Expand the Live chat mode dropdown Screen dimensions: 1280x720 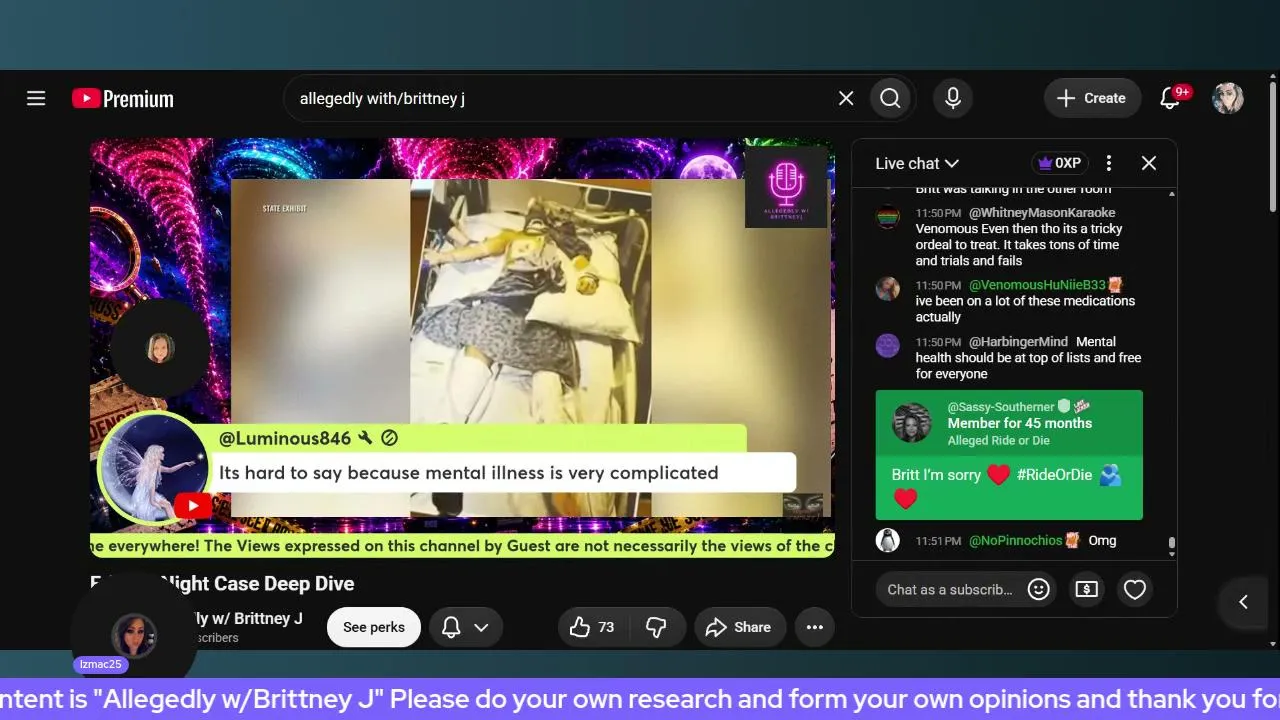click(917, 163)
